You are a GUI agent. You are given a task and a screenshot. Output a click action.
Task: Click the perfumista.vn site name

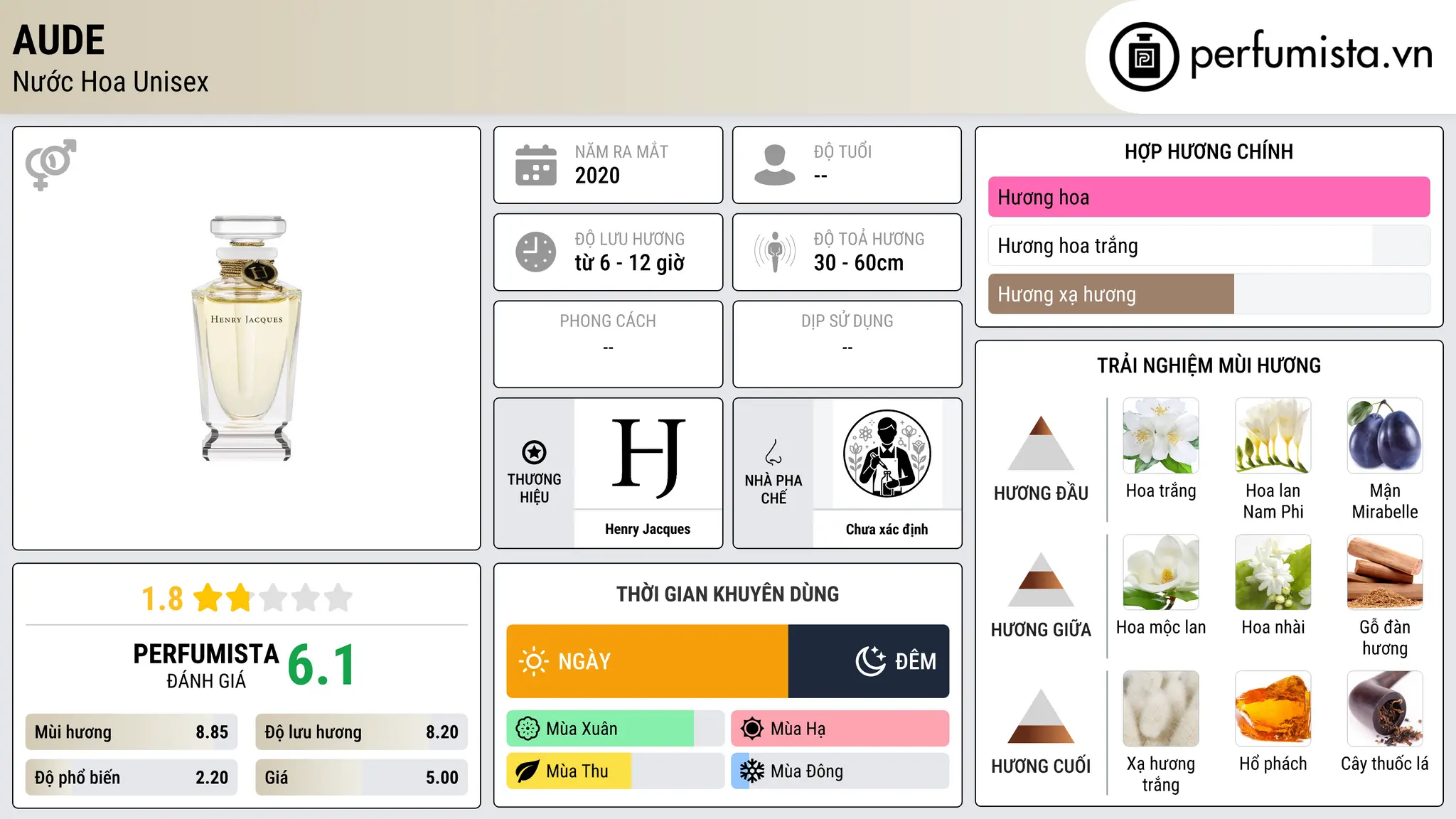pos(1311,55)
